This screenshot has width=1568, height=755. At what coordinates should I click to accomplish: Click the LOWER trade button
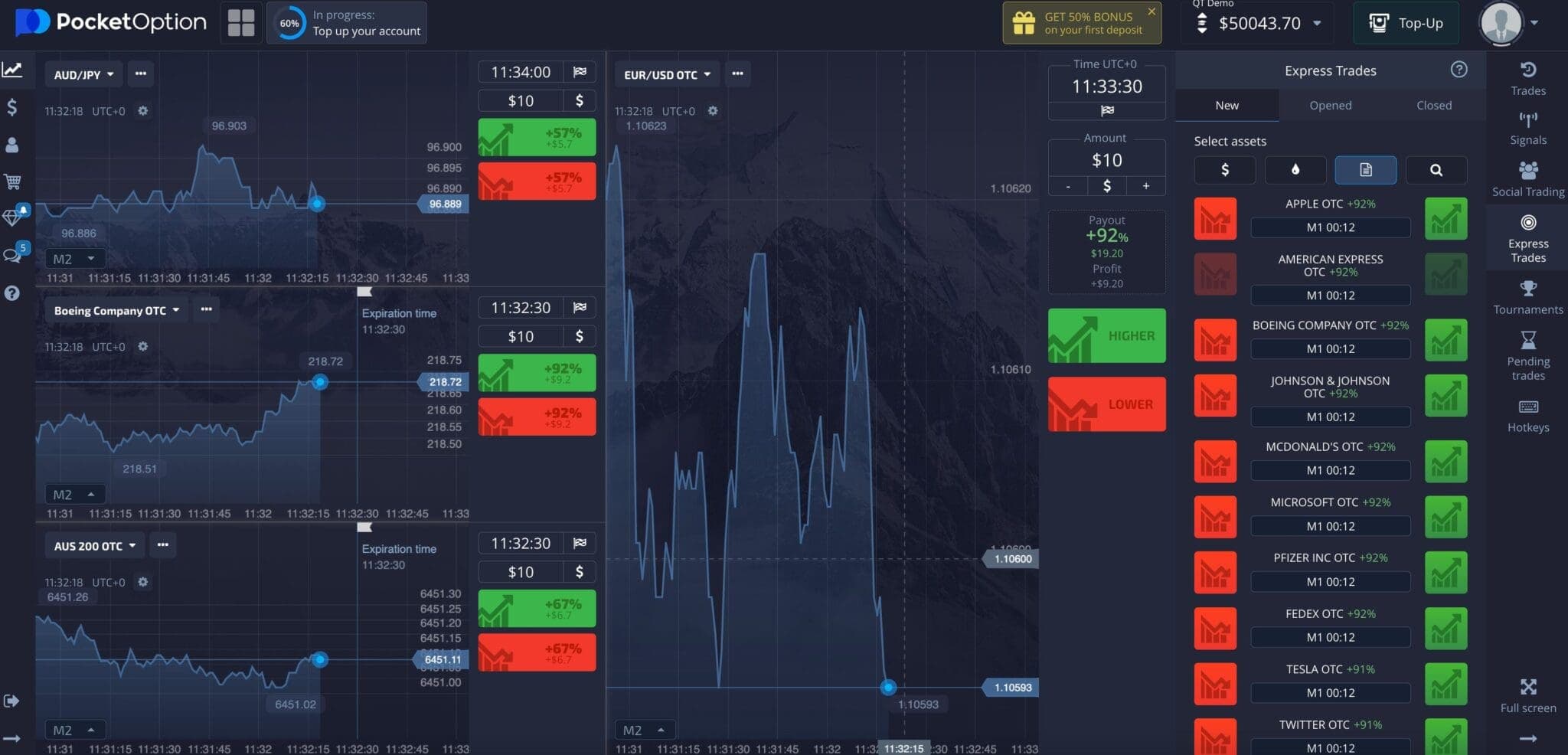pyautogui.click(x=1106, y=404)
